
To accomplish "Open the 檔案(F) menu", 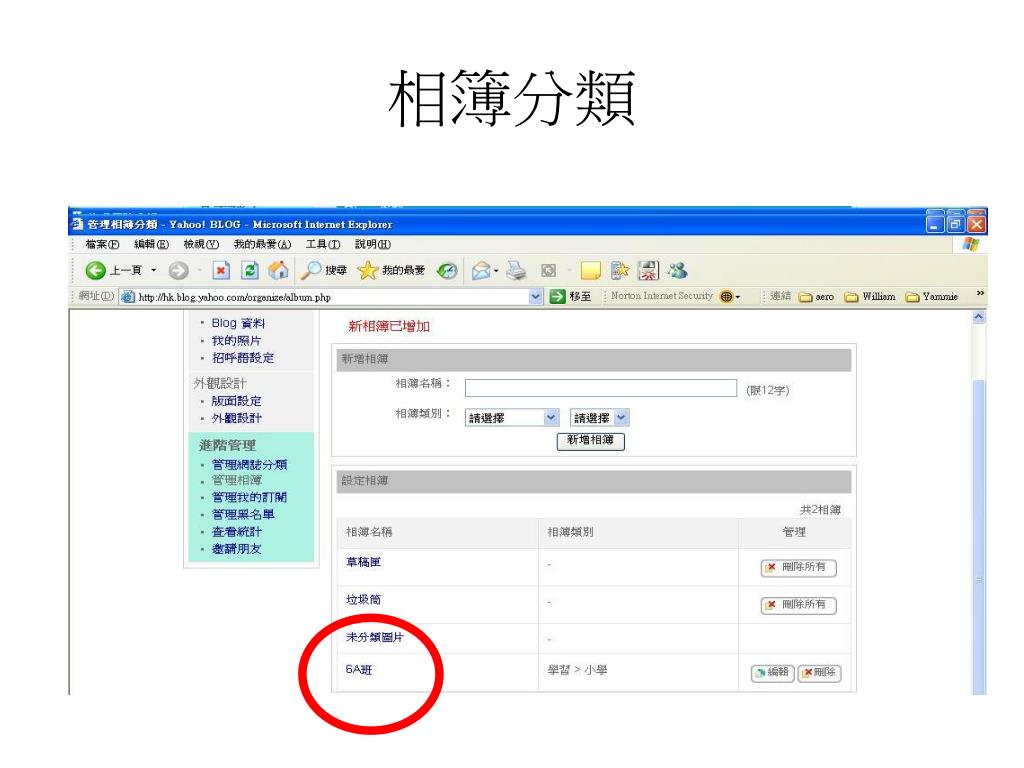I will click(x=103, y=244).
